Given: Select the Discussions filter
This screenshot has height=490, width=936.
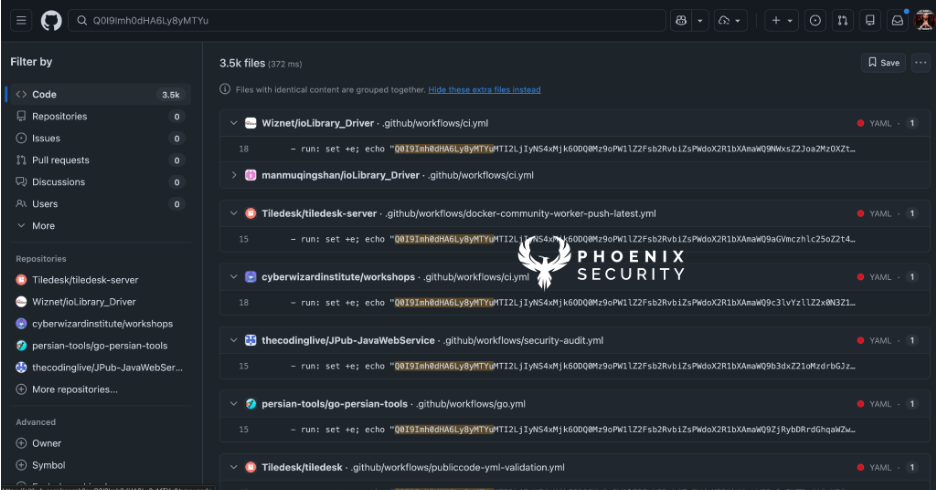Looking at the screenshot, I should (100, 182).
